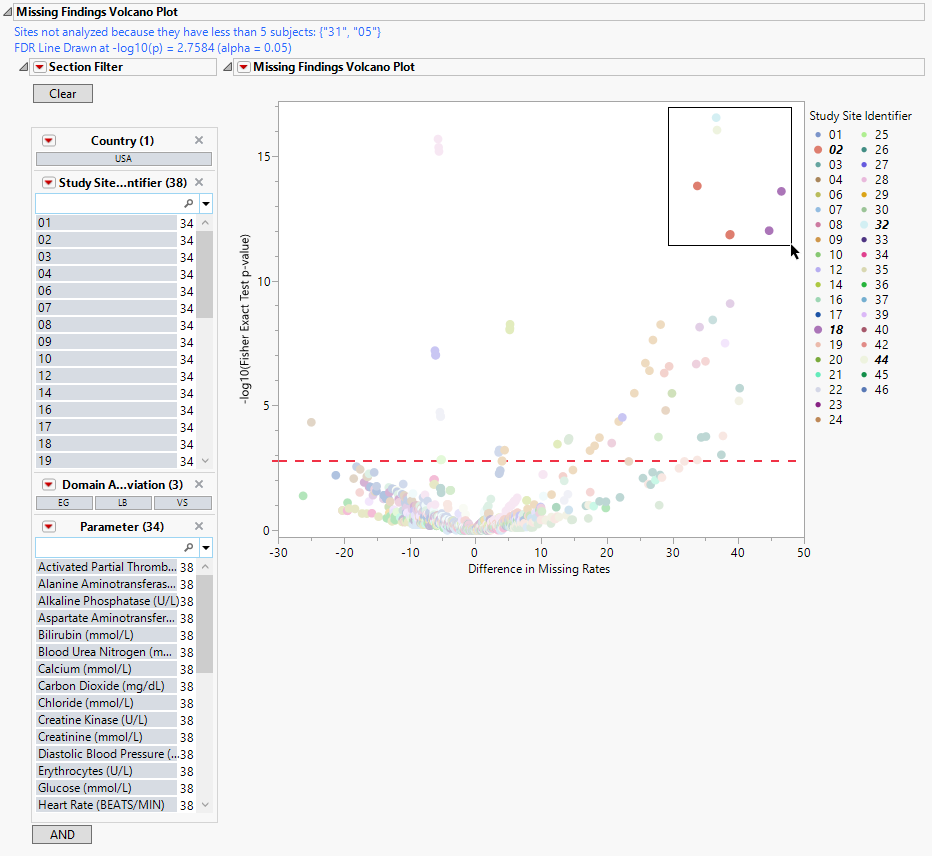This screenshot has height=856, width=932.
Task: Open the Study Site search options dropdown
Action: (x=206, y=203)
